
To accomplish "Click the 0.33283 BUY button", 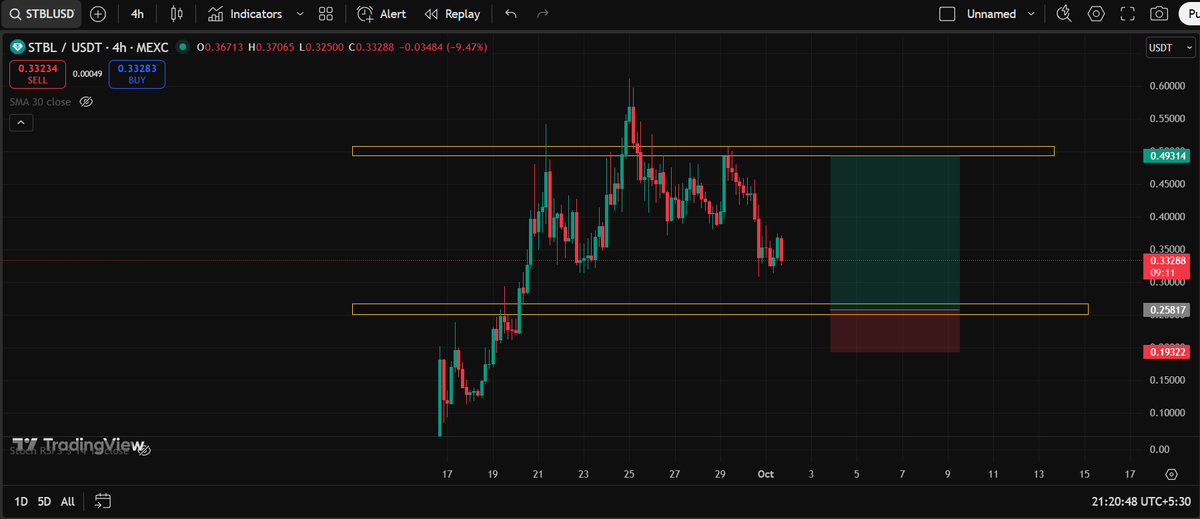I will click(137, 74).
